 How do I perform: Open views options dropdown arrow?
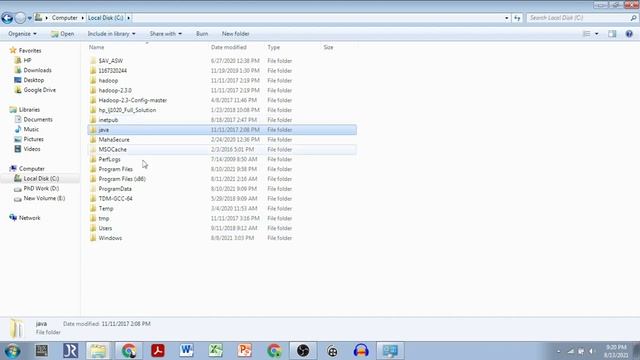coord(597,34)
